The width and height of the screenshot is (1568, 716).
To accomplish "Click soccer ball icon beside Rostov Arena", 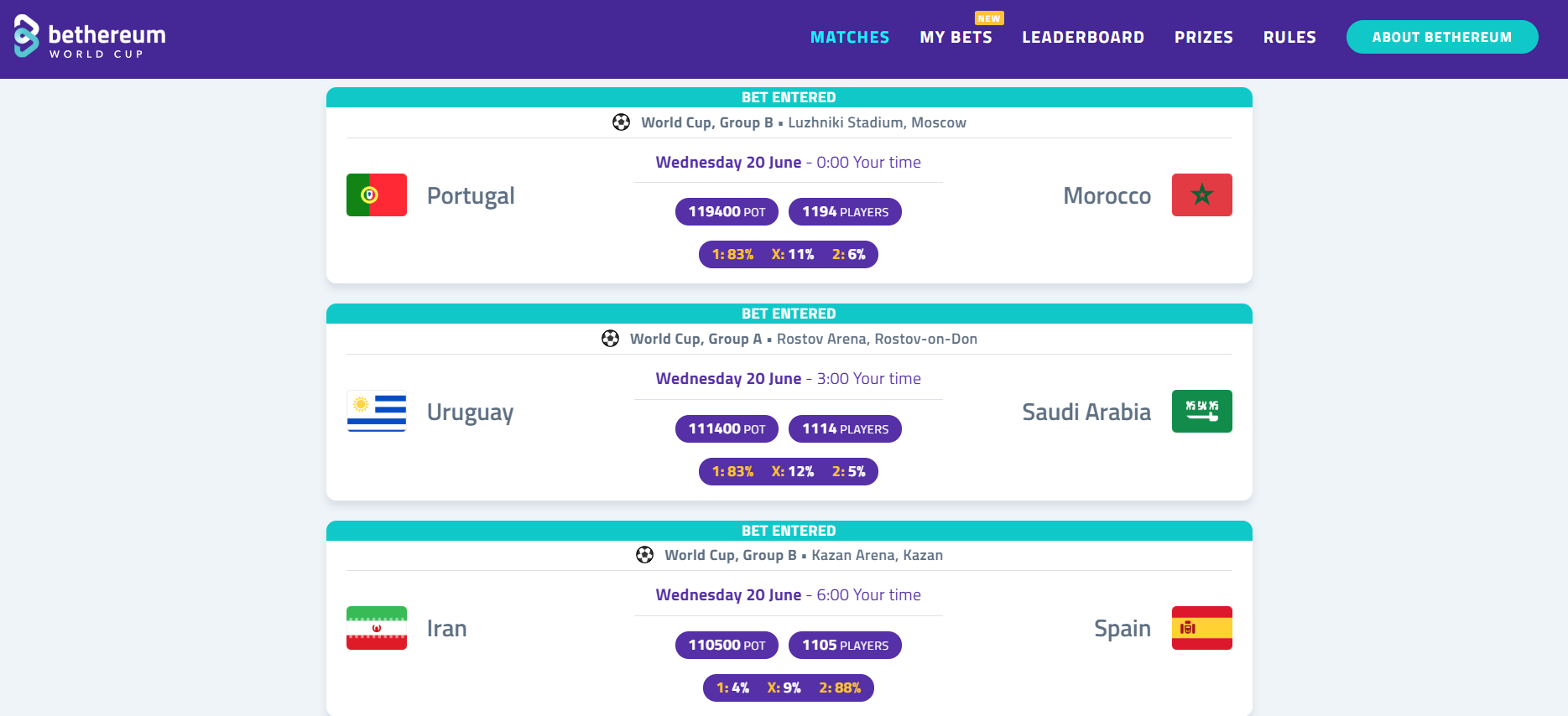I will [610, 339].
